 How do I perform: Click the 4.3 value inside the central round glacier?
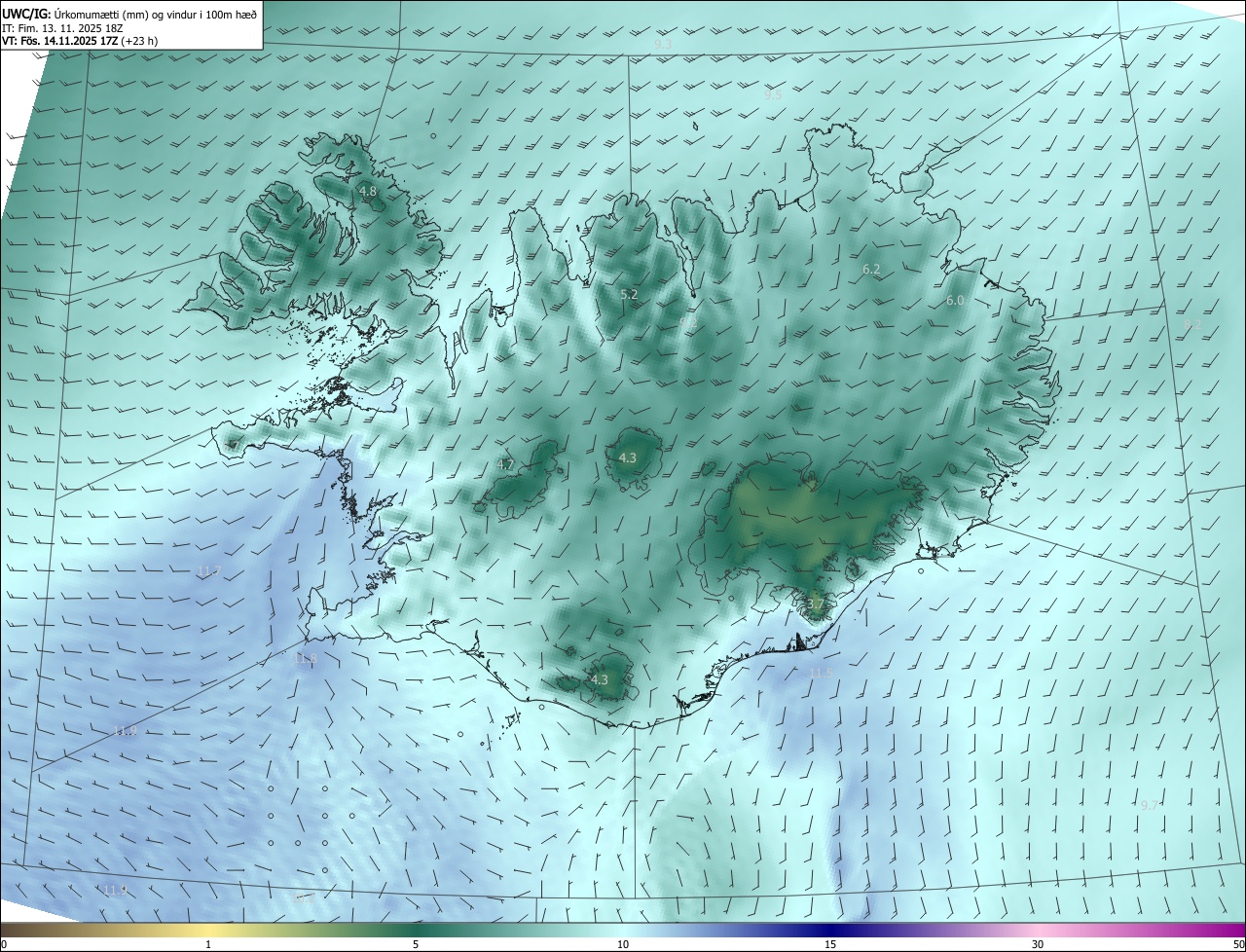point(628,458)
